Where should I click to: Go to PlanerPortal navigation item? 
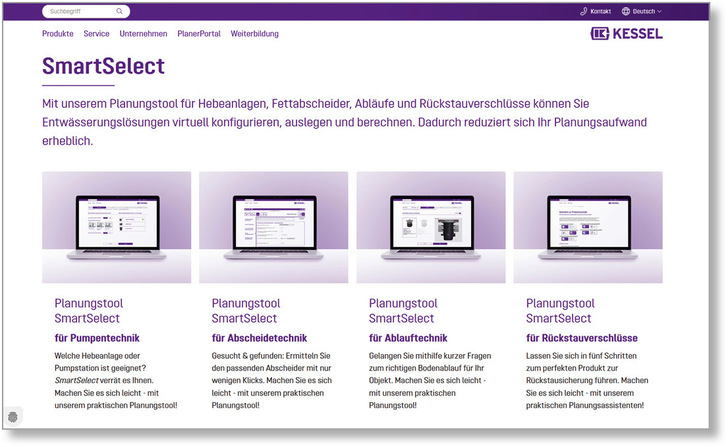pyautogui.click(x=200, y=34)
